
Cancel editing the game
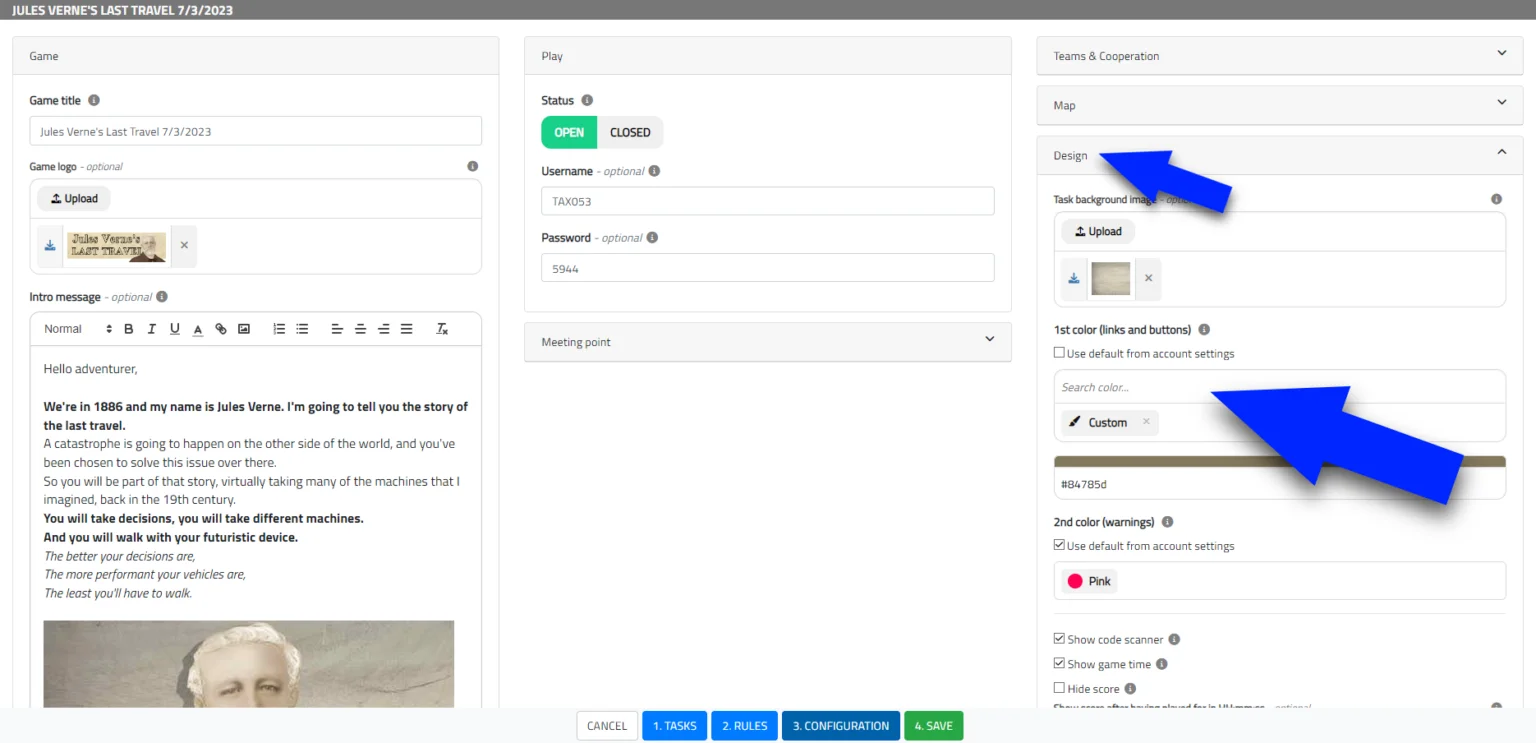607,726
